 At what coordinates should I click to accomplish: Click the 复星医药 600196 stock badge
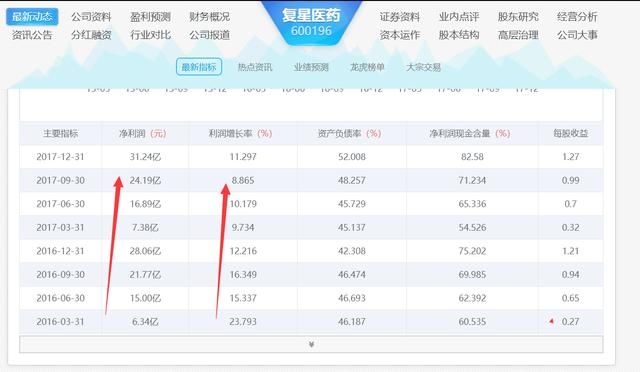[x=311, y=22]
